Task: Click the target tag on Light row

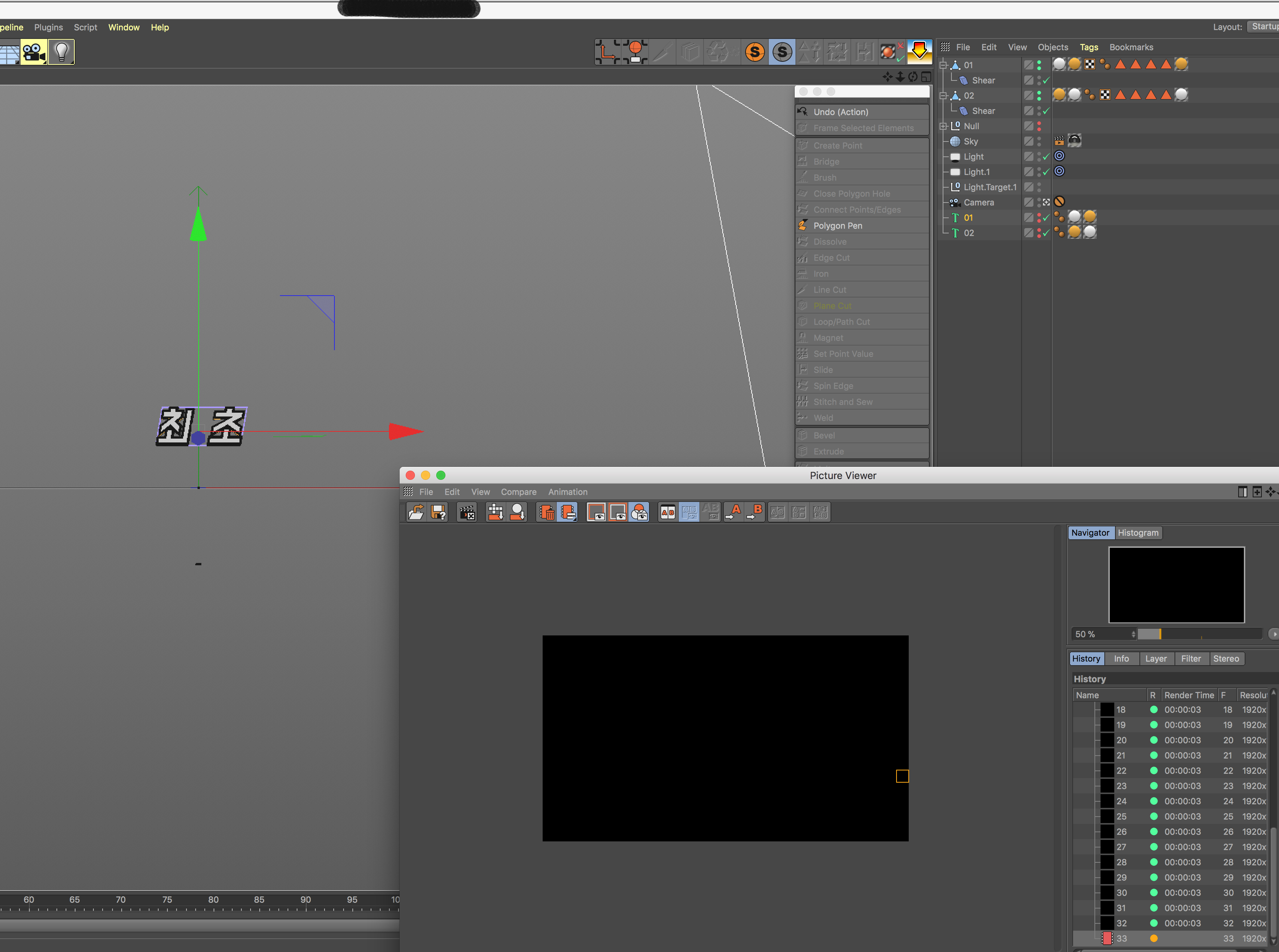Action: [1059, 156]
